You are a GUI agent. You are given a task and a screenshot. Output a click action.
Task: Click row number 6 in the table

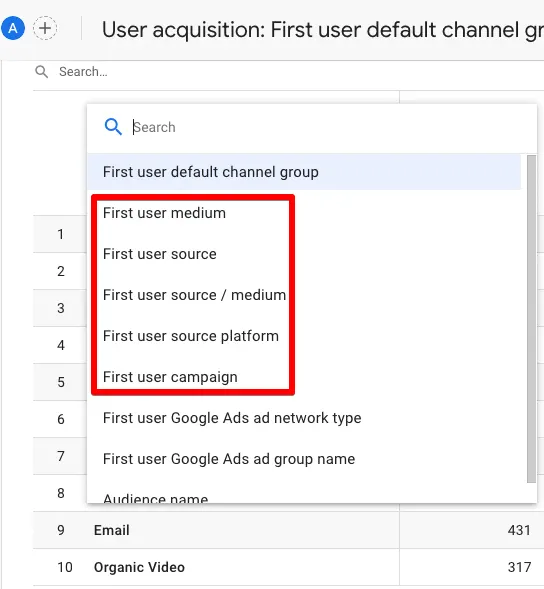point(61,419)
